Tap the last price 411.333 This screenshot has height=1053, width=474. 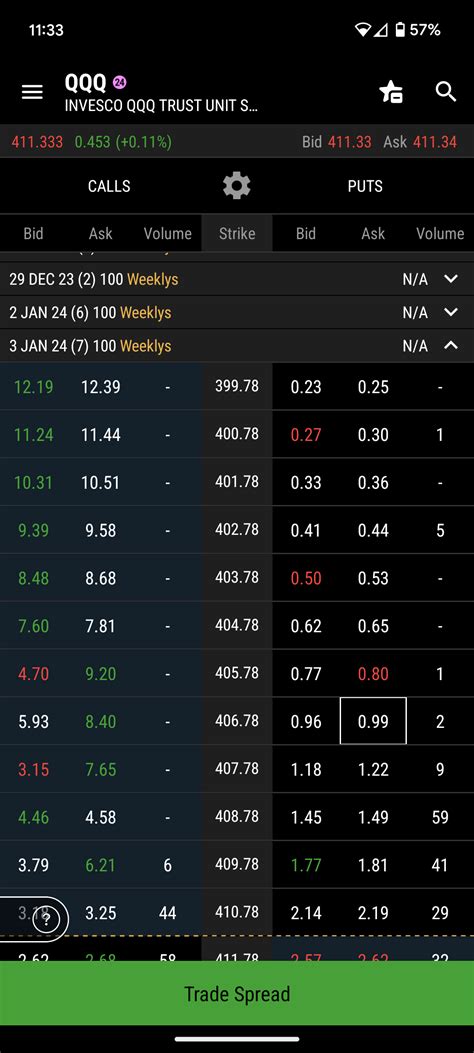(x=37, y=142)
